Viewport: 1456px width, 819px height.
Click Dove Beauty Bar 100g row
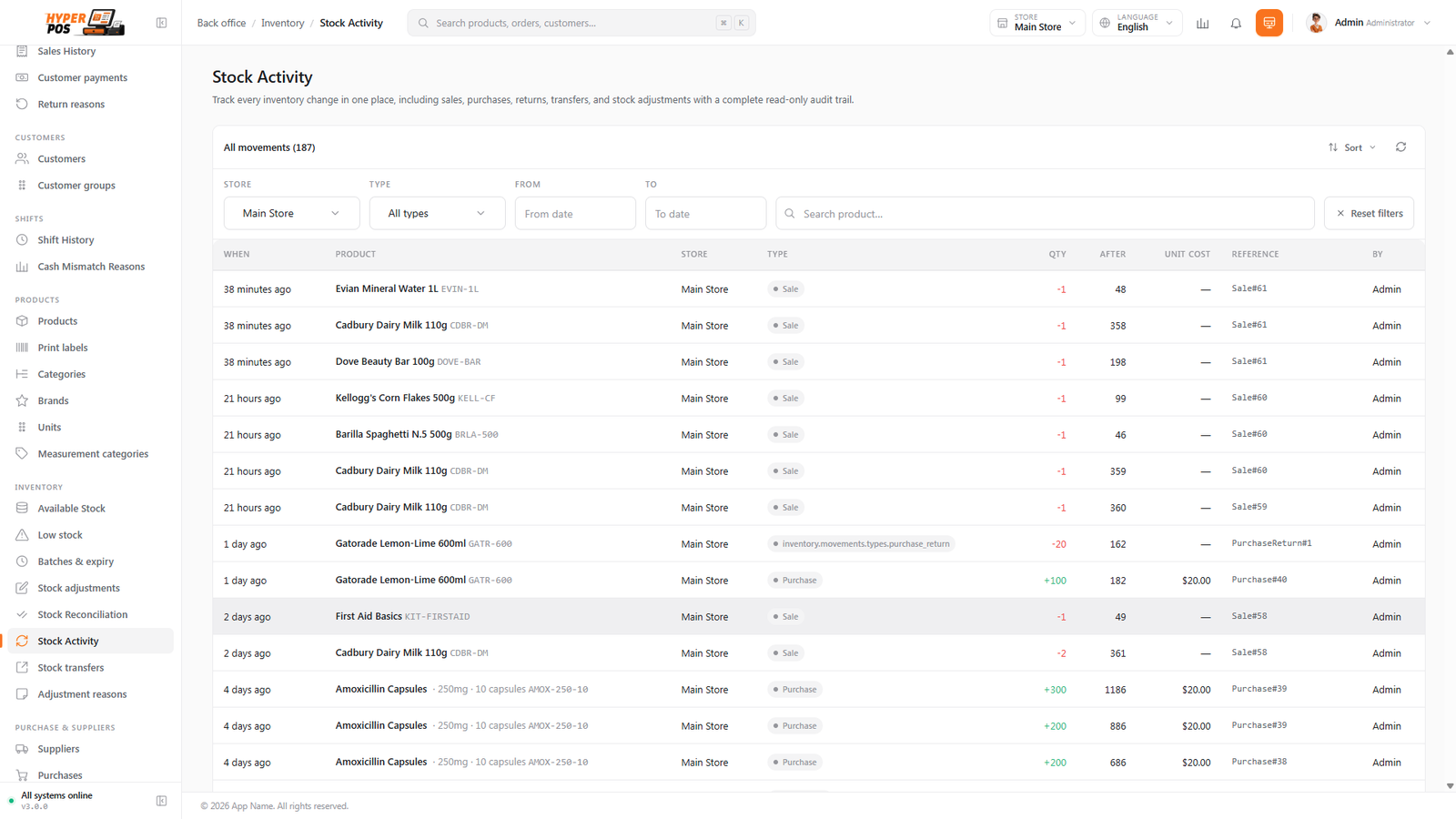[818, 361]
